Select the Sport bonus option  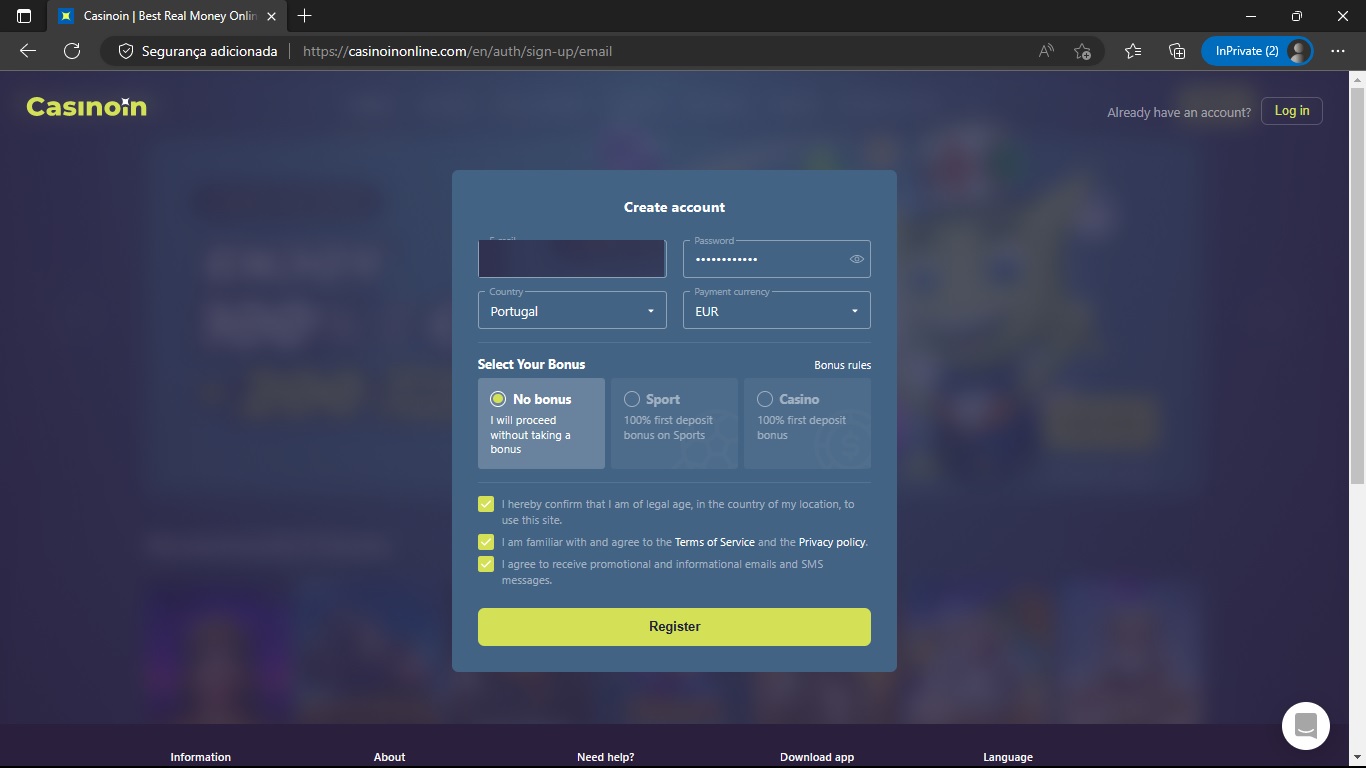coord(632,399)
